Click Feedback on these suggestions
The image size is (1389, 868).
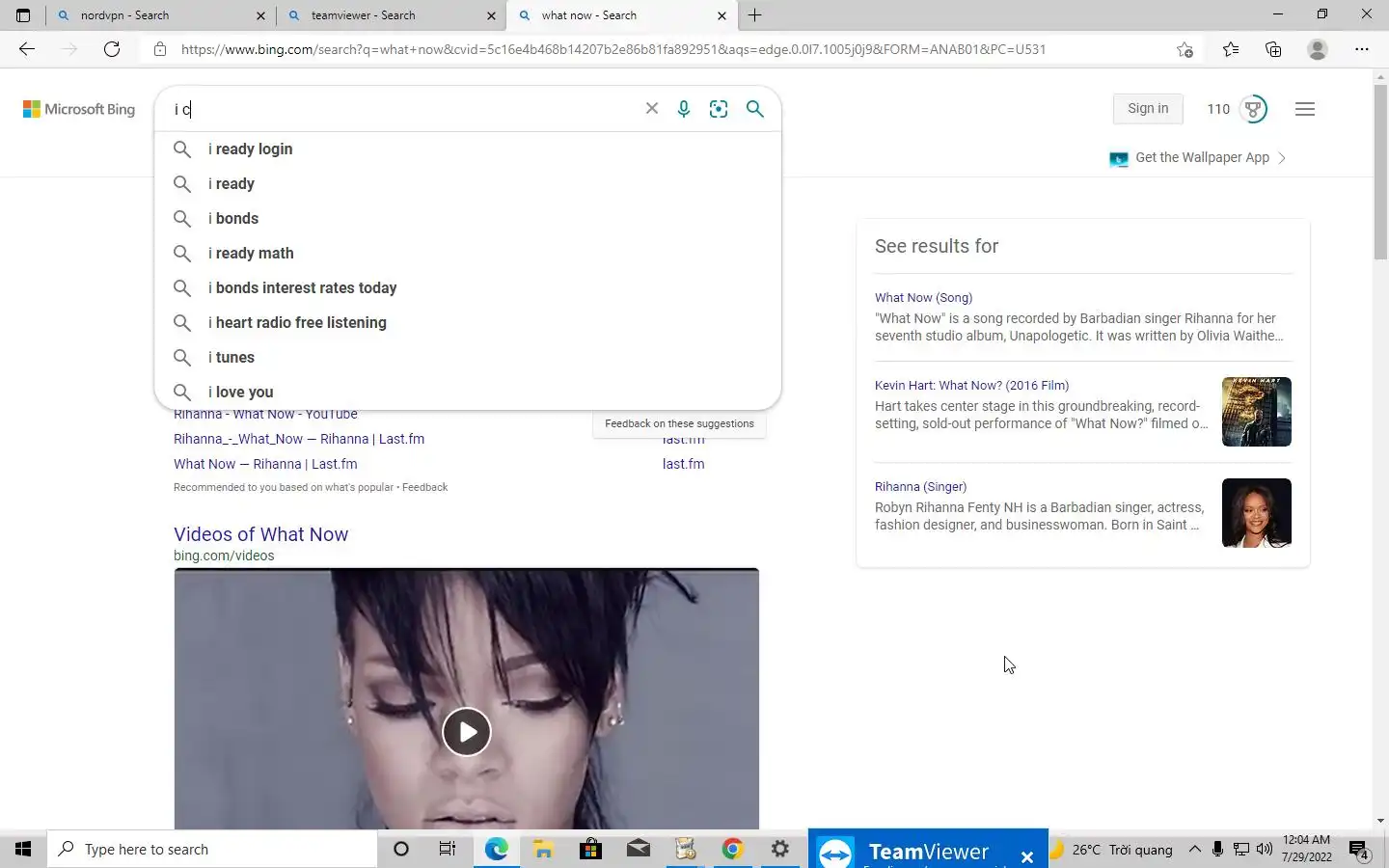[x=679, y=423]
